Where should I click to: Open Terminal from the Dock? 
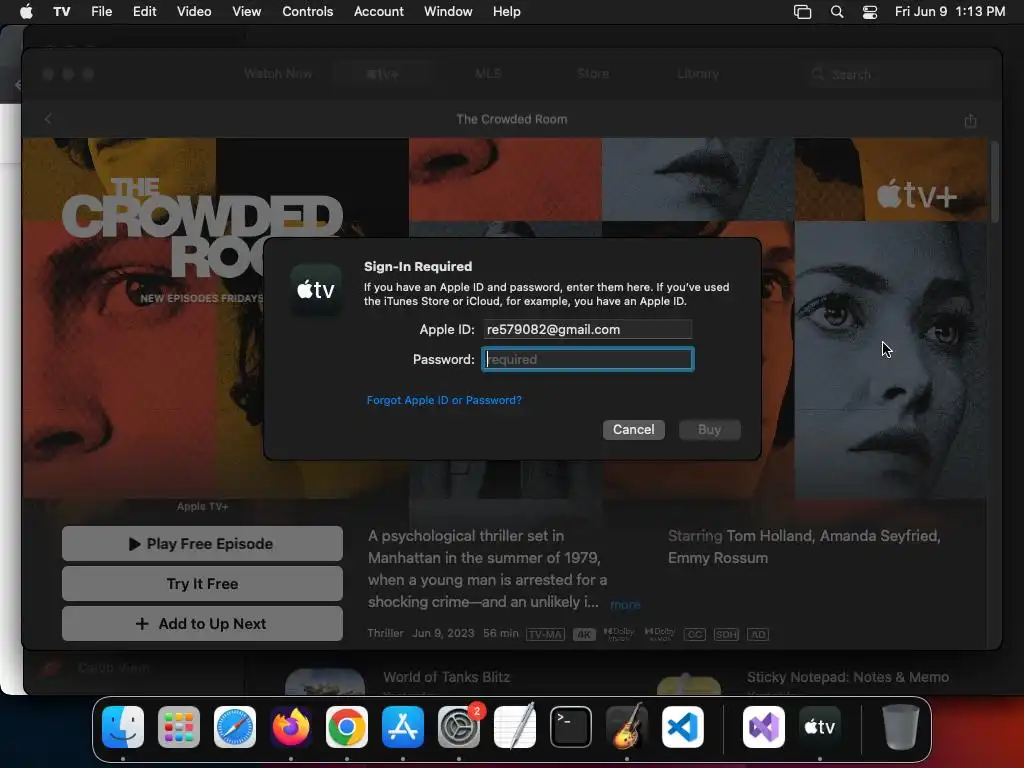(571, 727)
